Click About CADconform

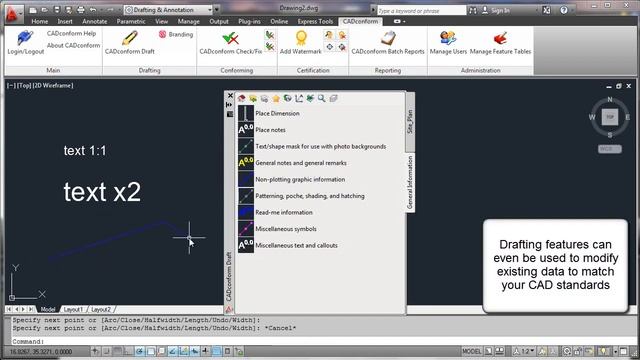(x=73, y=45)
